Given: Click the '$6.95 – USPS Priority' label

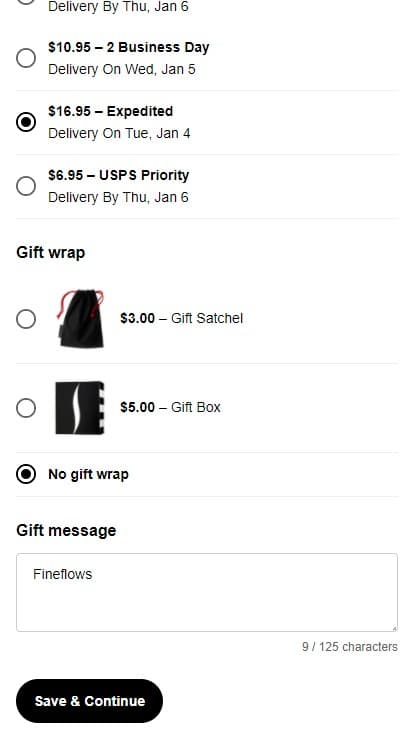Looking at the screenshot, I should pos(118,175).
